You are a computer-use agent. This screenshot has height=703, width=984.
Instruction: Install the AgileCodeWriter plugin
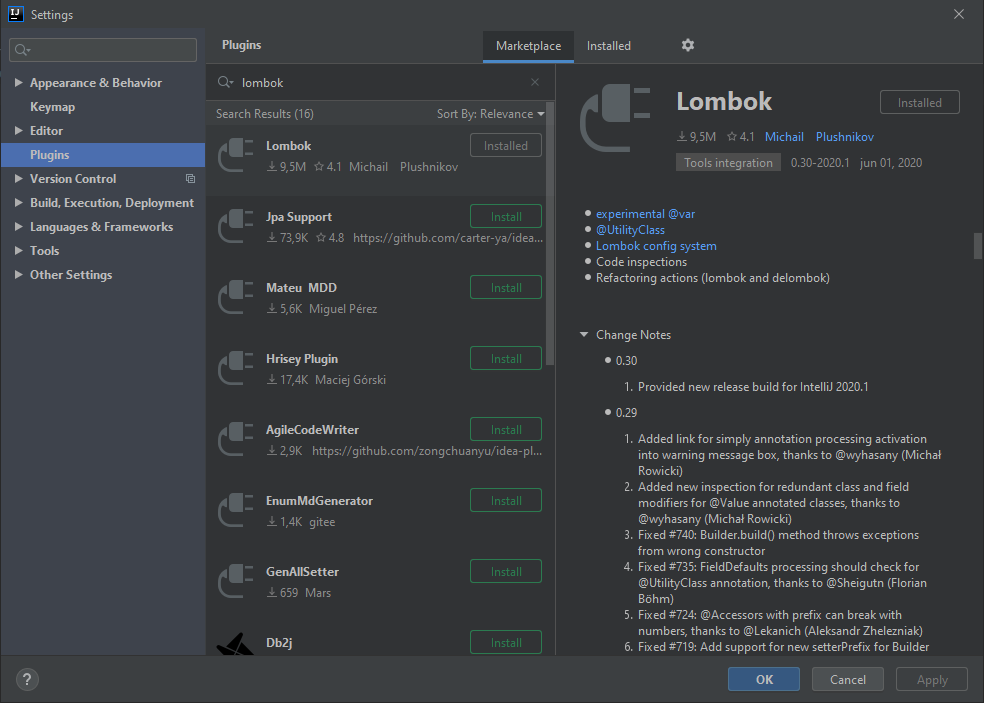(x=506, y=429)
